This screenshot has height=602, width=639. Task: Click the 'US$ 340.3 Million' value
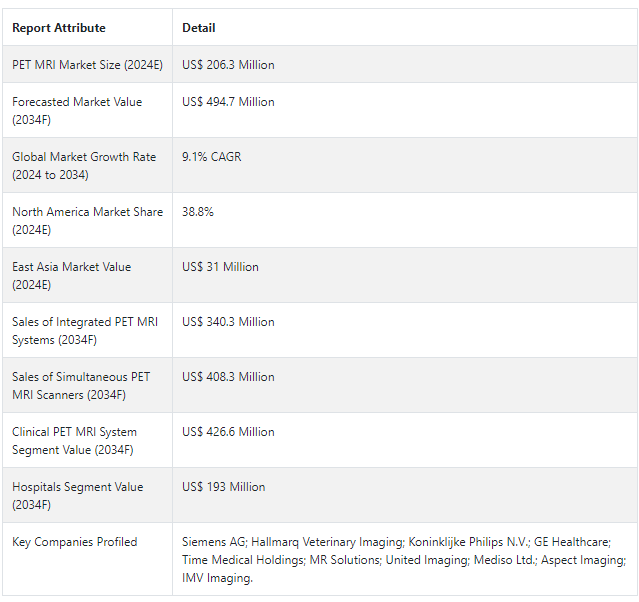tap(228, 322)
